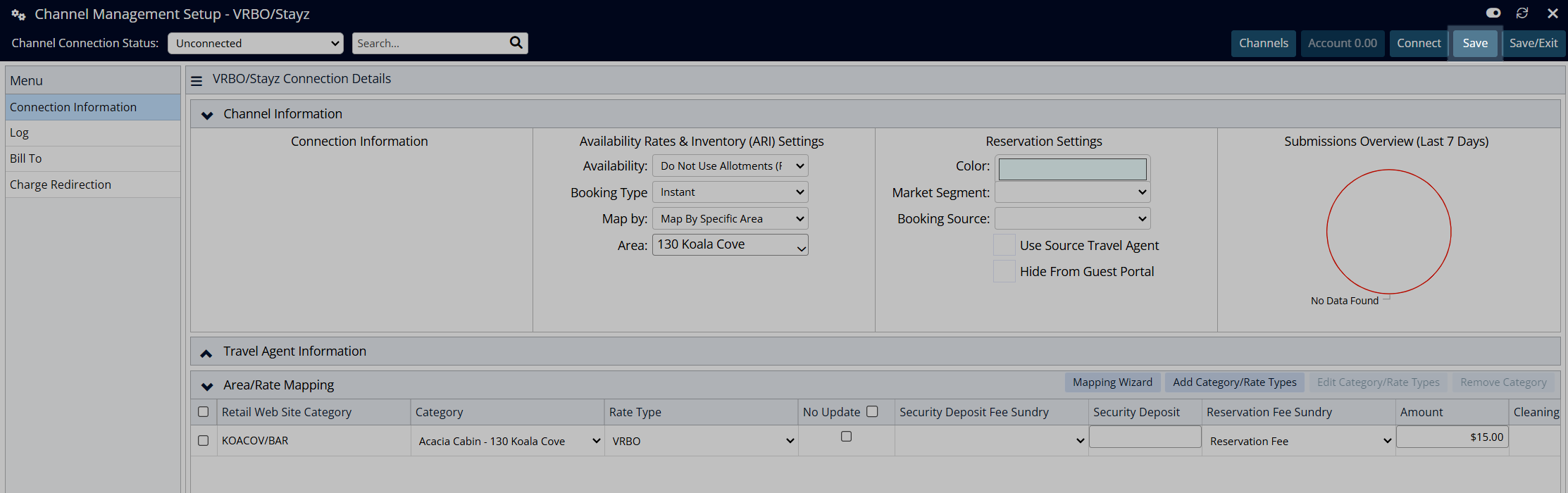This screenshot has width=1568, height=493.
Task: Open the Category dropdown showing Acacia Cabin
Action: 508,441
